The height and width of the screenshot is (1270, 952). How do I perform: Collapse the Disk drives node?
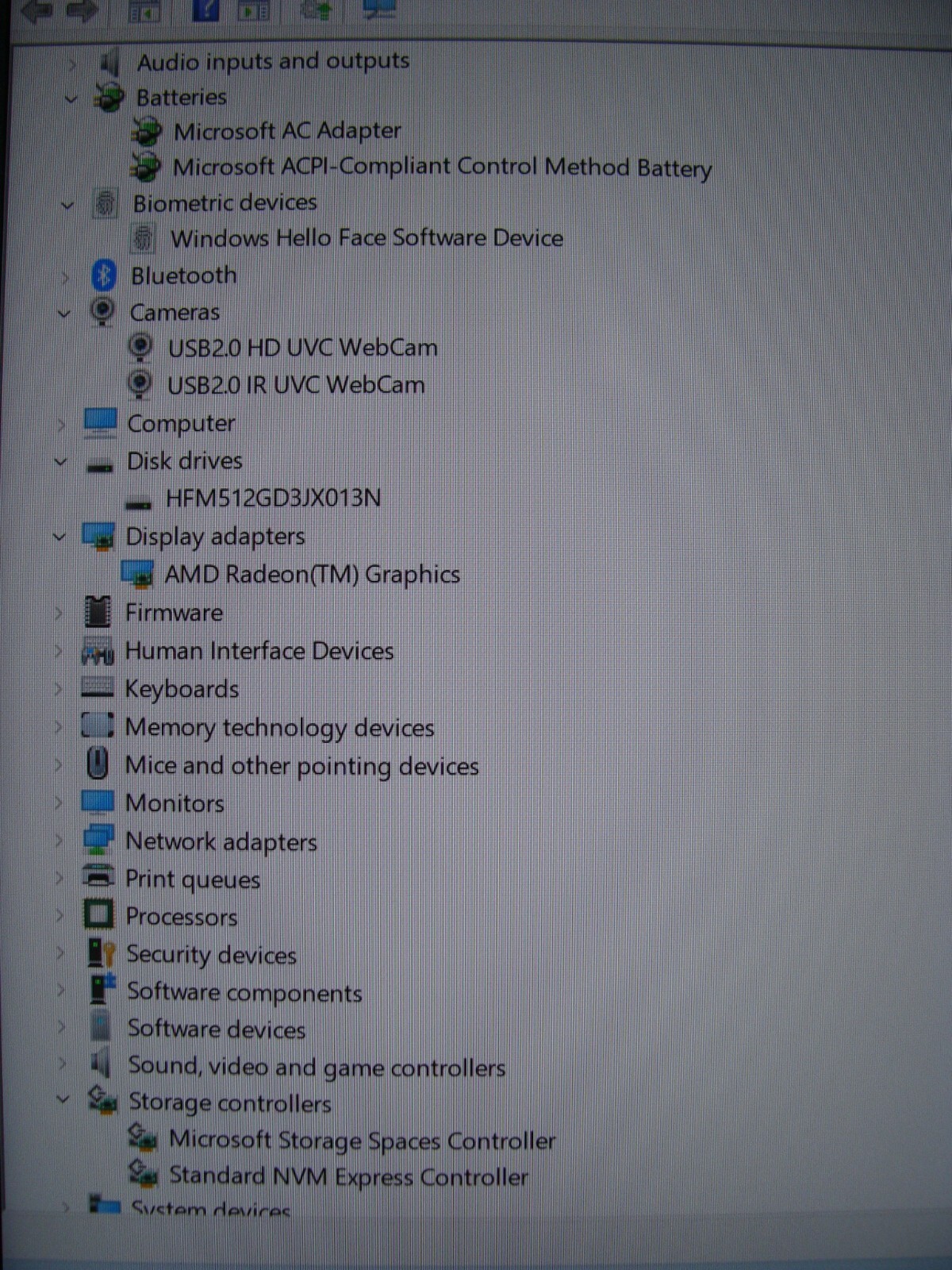[60, 461]
